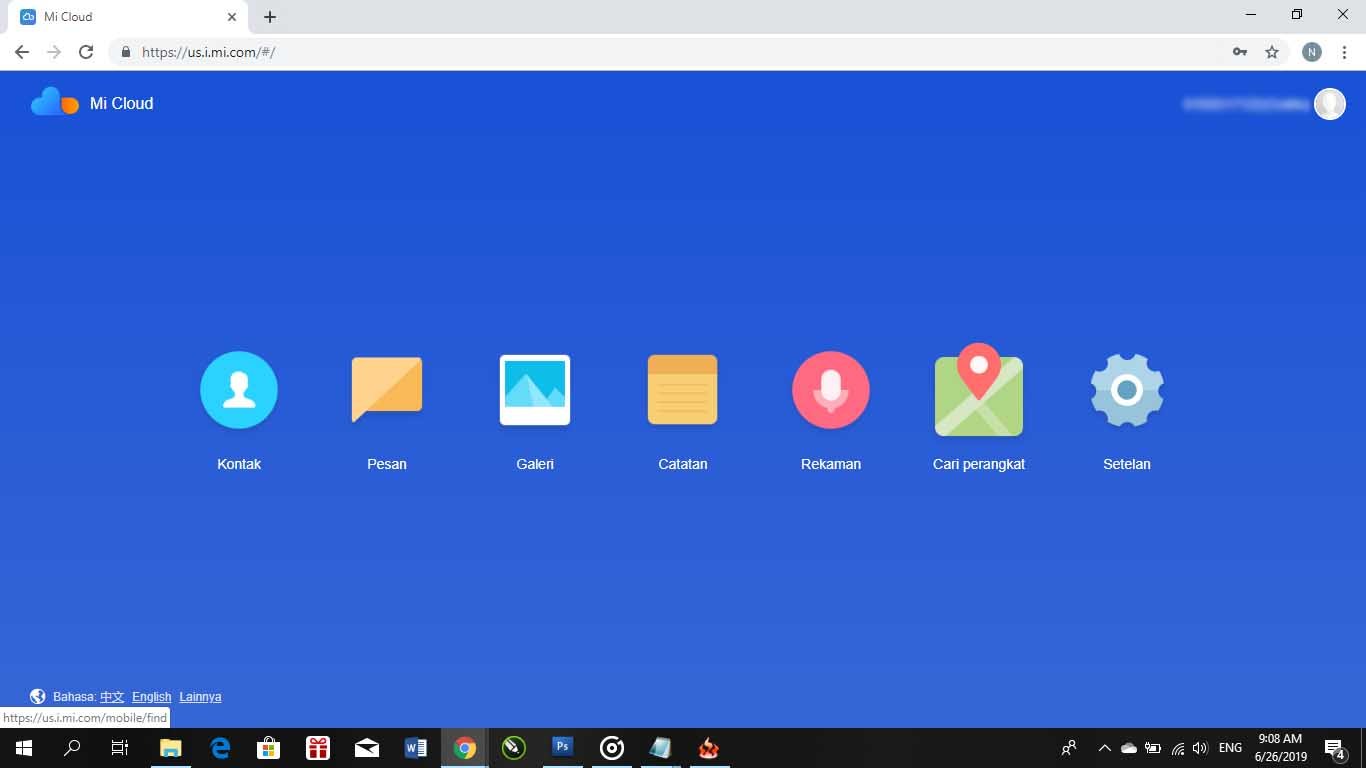Screen dimensions: 1366x768
Task: Open the notification action center
Action: tap(1334, 748)
